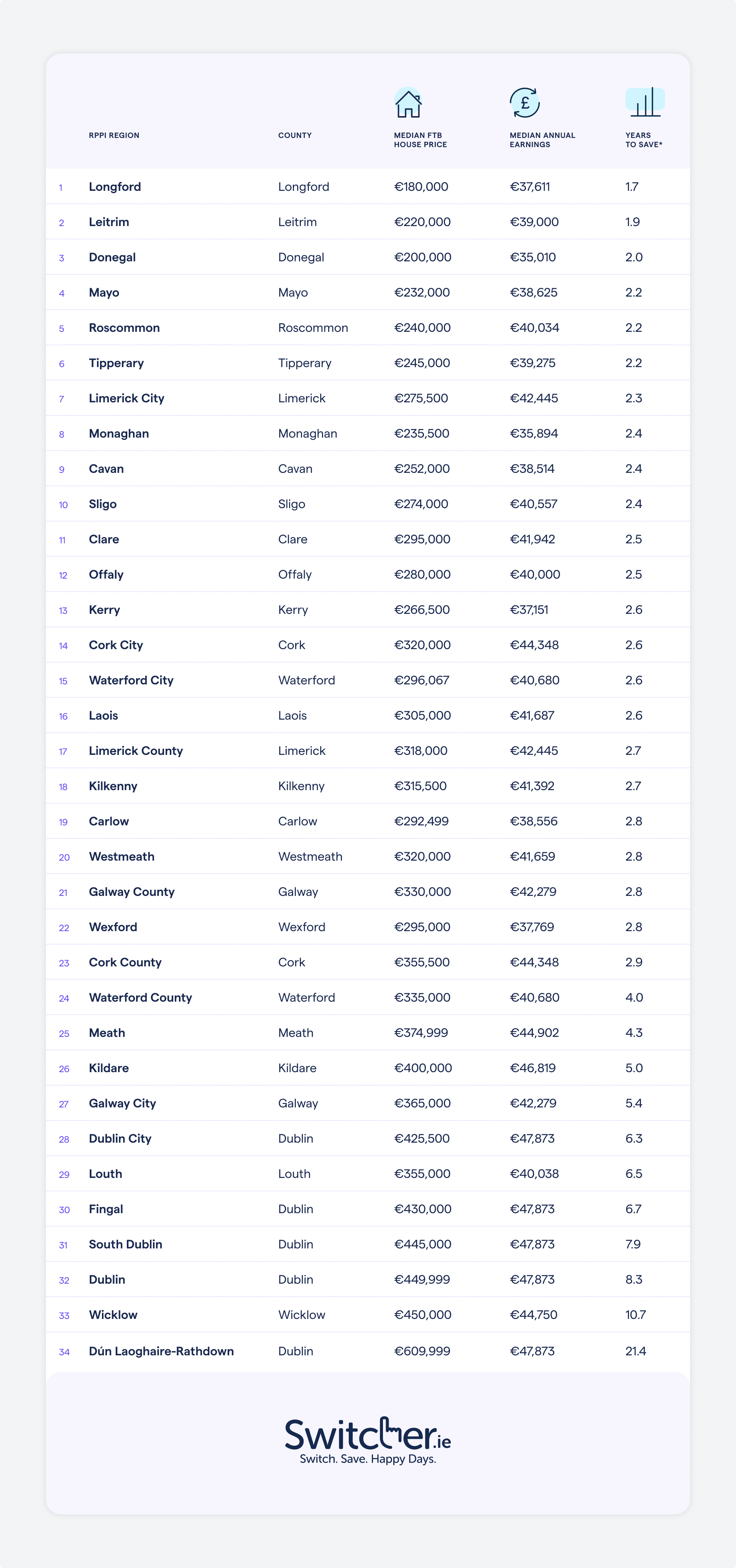736x1568 pixels.
Task: Click the €609,999 house price value
Action: (422, 1351)
